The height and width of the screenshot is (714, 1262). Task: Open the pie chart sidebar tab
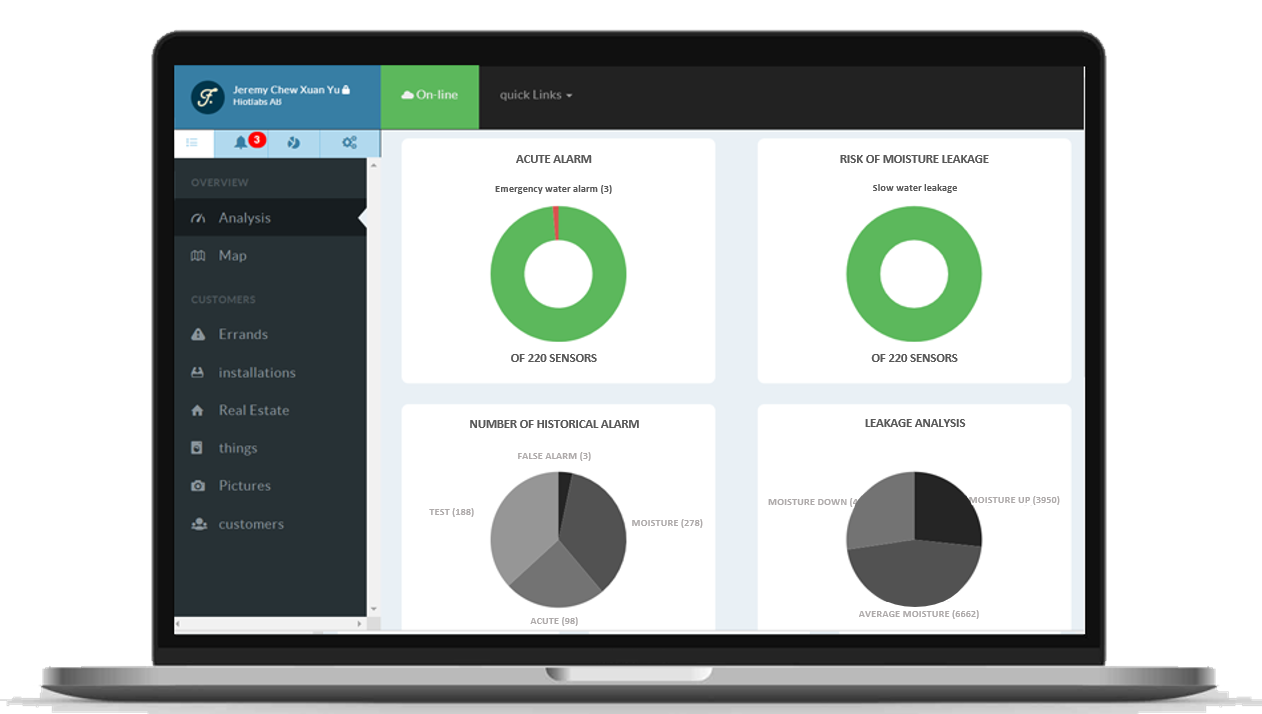293,143
